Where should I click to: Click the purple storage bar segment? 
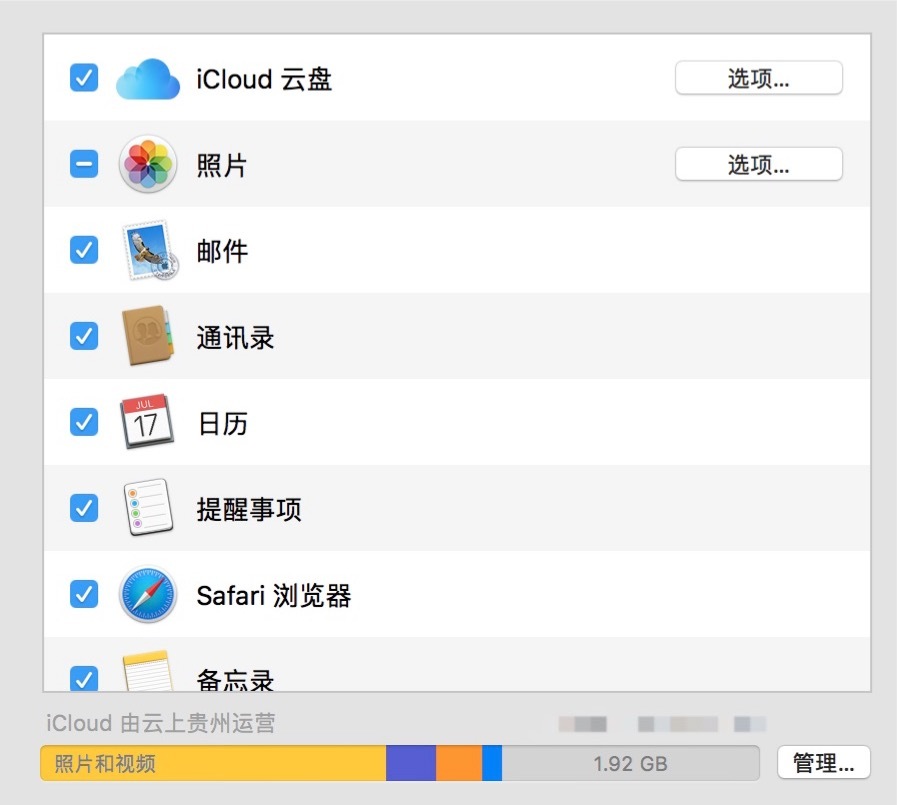pos(411,763)
